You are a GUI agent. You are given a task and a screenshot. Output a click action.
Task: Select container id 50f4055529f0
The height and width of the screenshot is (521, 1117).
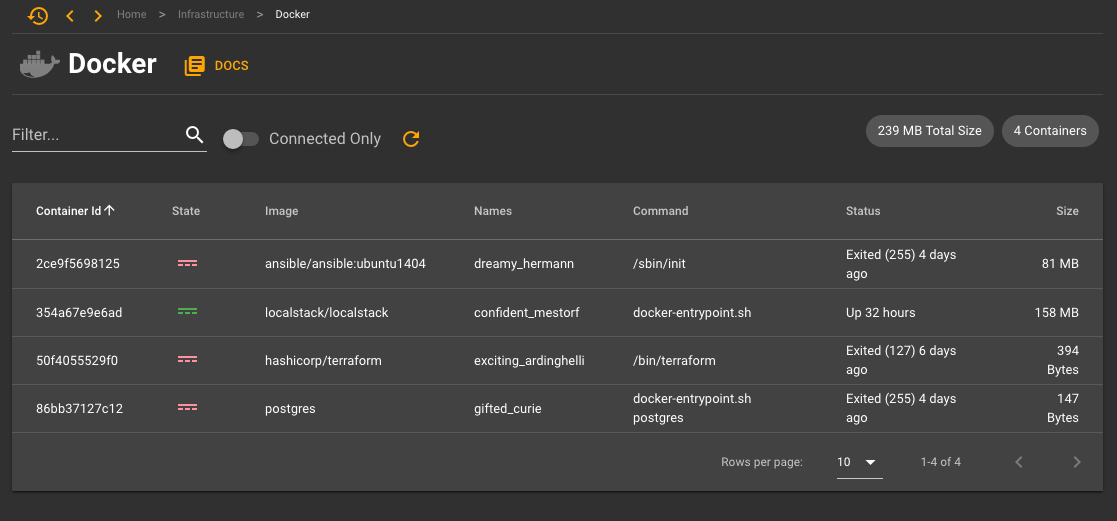pyautogui.click(x=77, y=361)
